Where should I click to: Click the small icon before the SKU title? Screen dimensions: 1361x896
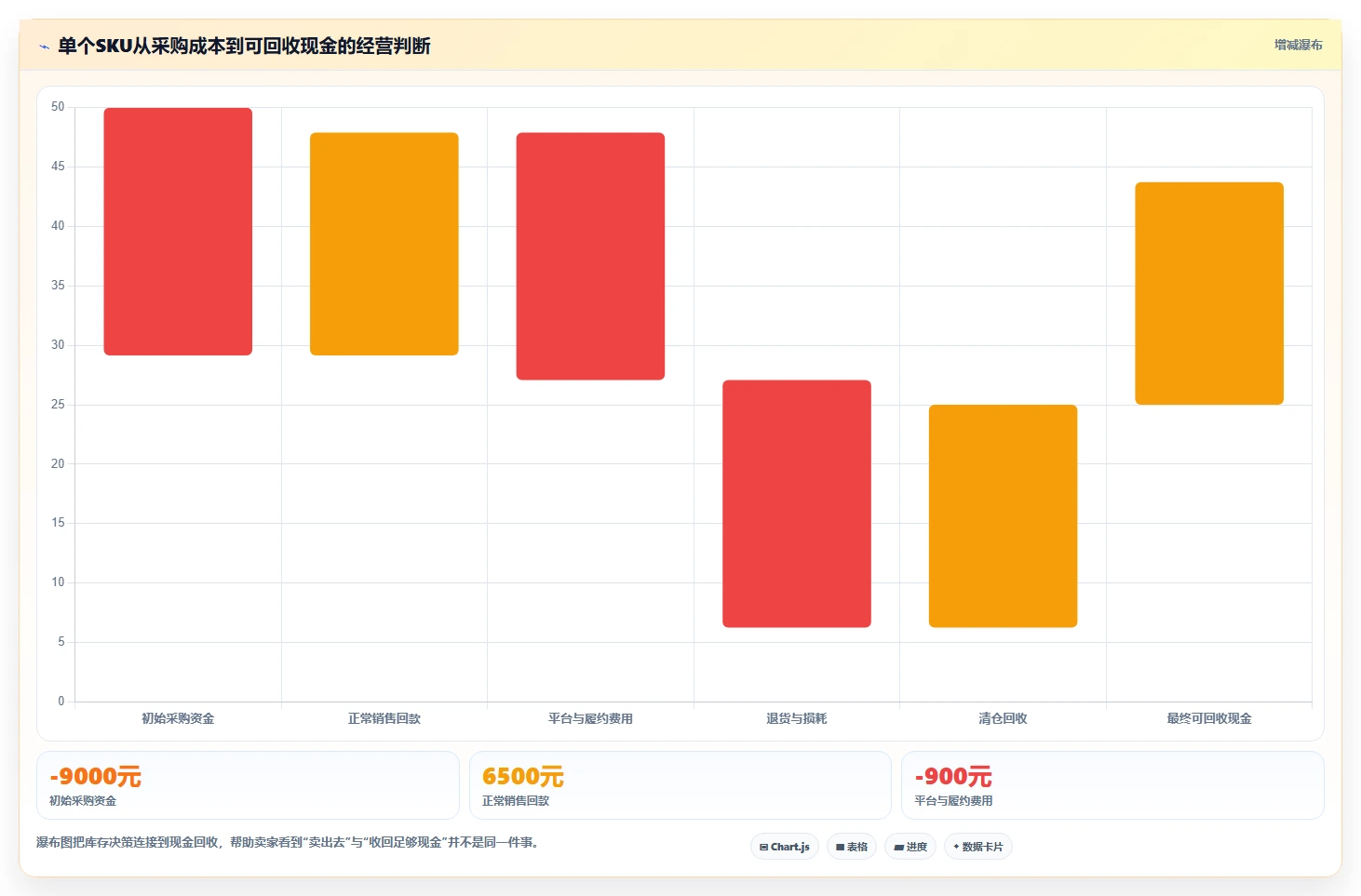pos(44,47)
